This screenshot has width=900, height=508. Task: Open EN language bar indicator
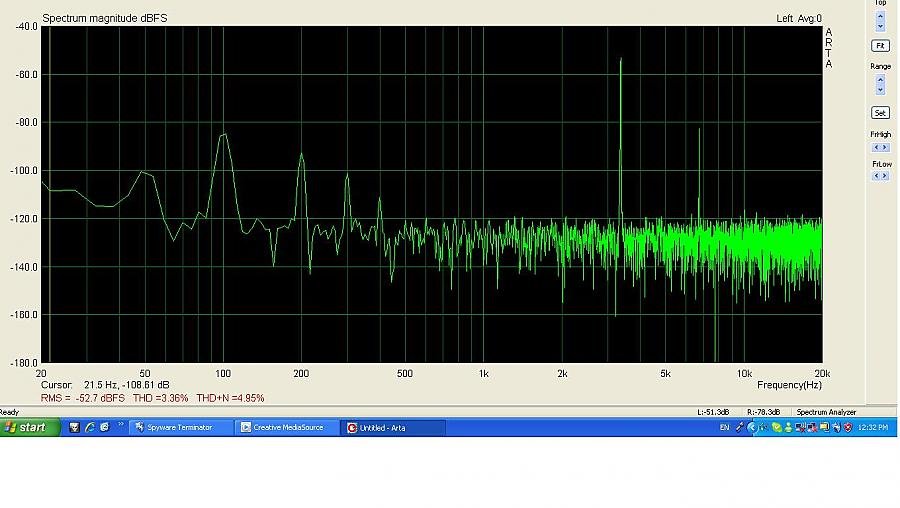(x=724, y=428)
